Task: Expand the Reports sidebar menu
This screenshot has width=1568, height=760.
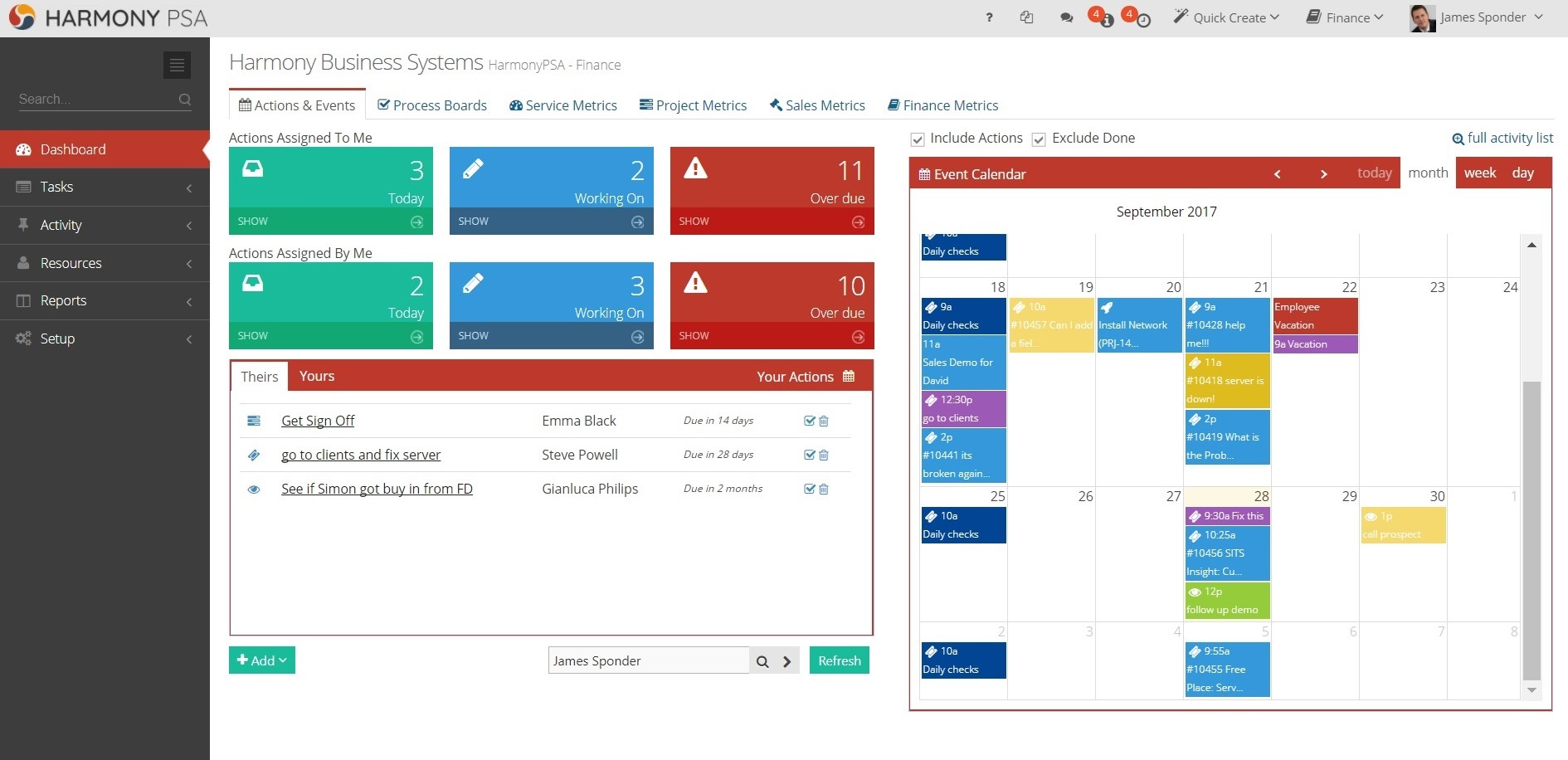Action: click(105, 301)
